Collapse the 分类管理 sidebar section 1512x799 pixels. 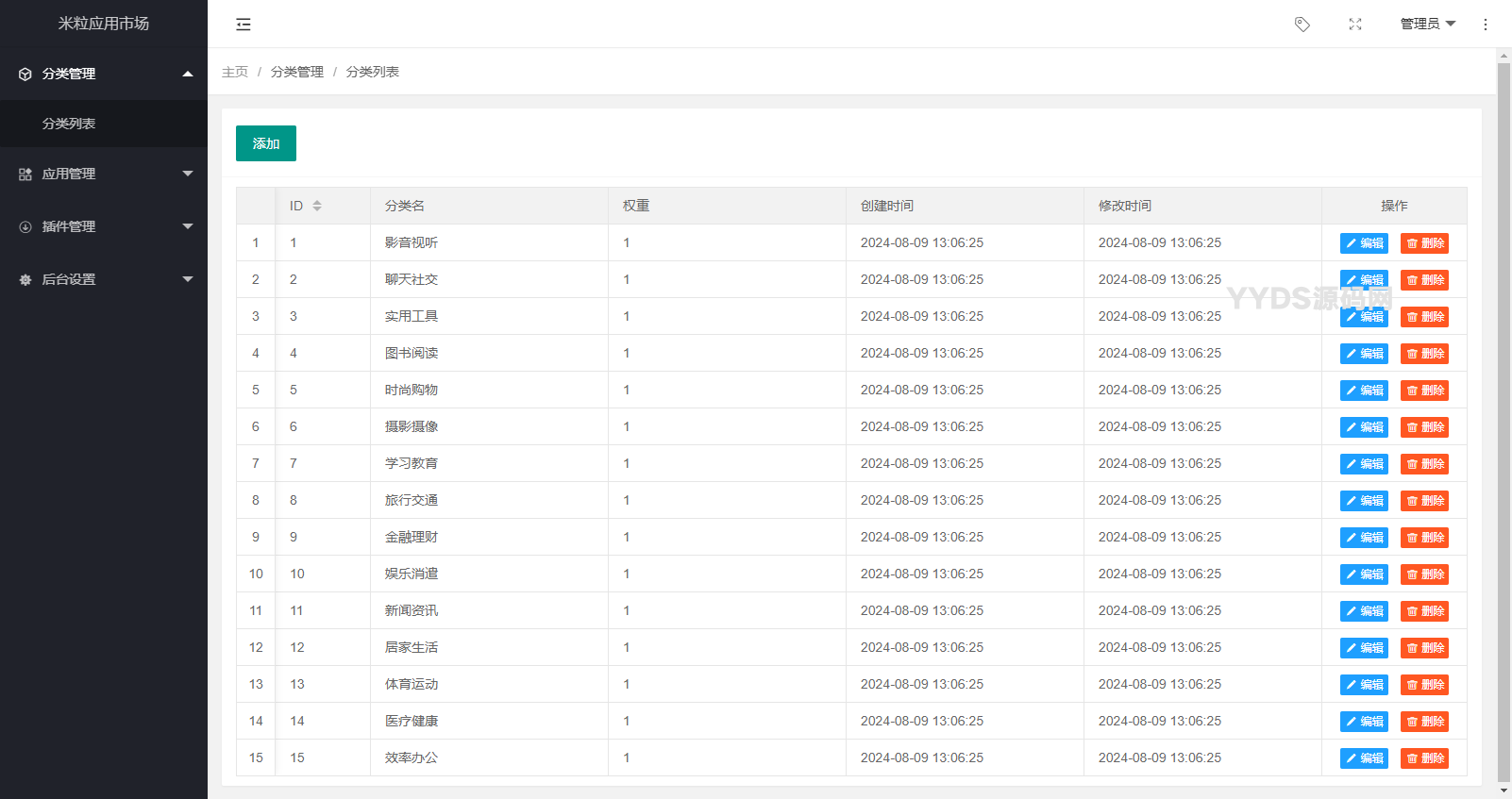point(104,74)
